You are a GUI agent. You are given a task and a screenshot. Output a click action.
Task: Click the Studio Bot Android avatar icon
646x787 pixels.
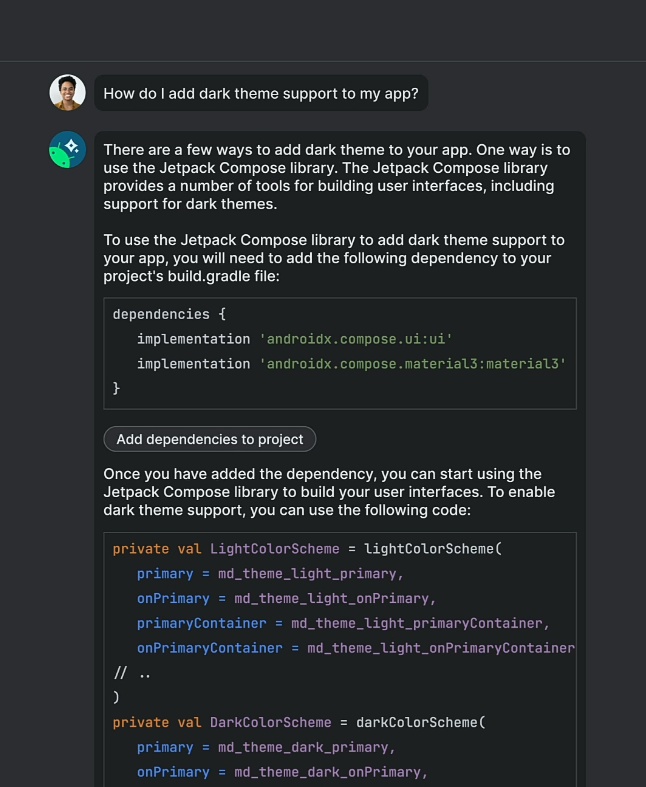(x=67, y=149)
